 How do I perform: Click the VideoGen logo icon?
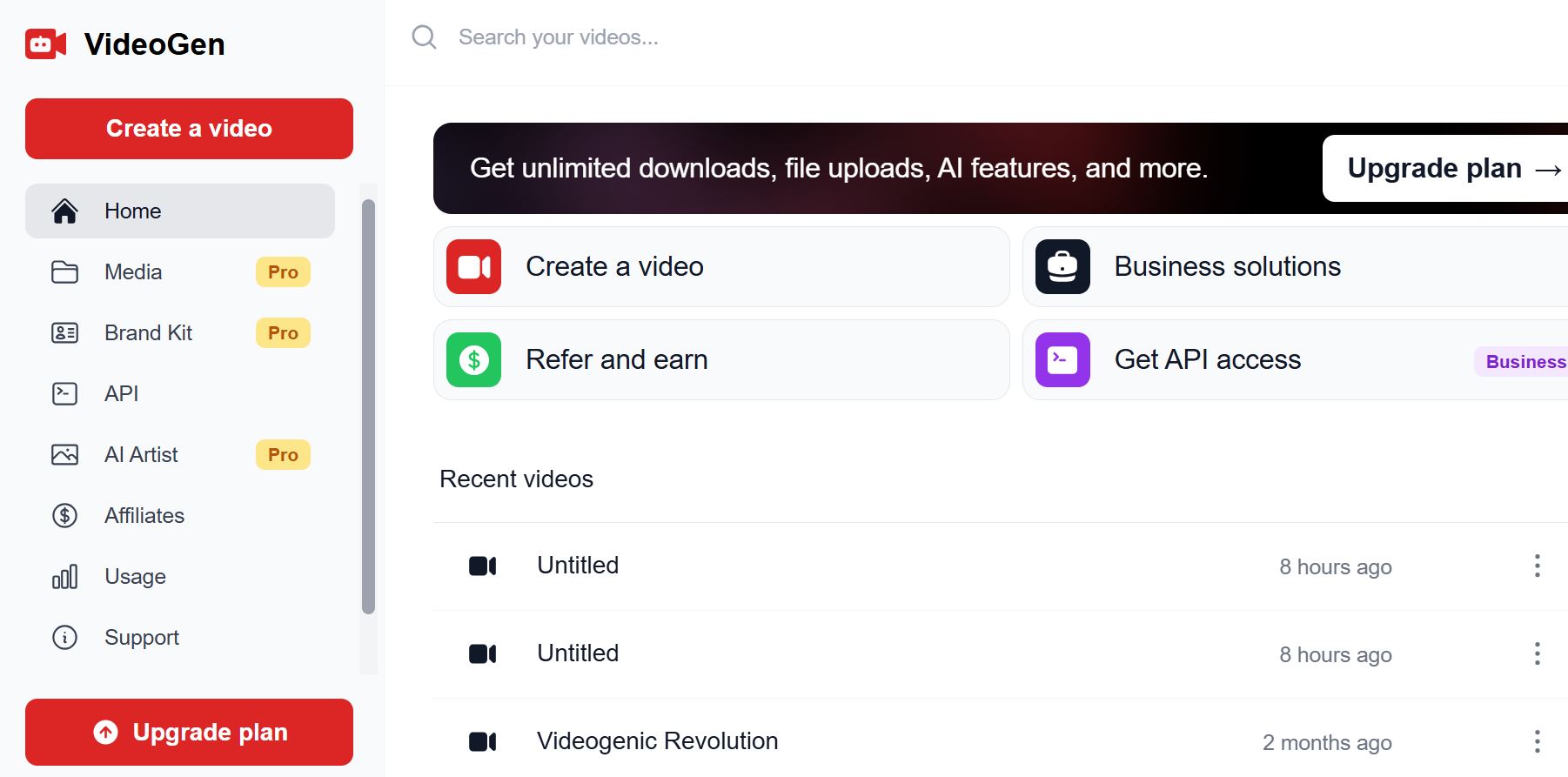pyautogui.click(x=46, y=44)
